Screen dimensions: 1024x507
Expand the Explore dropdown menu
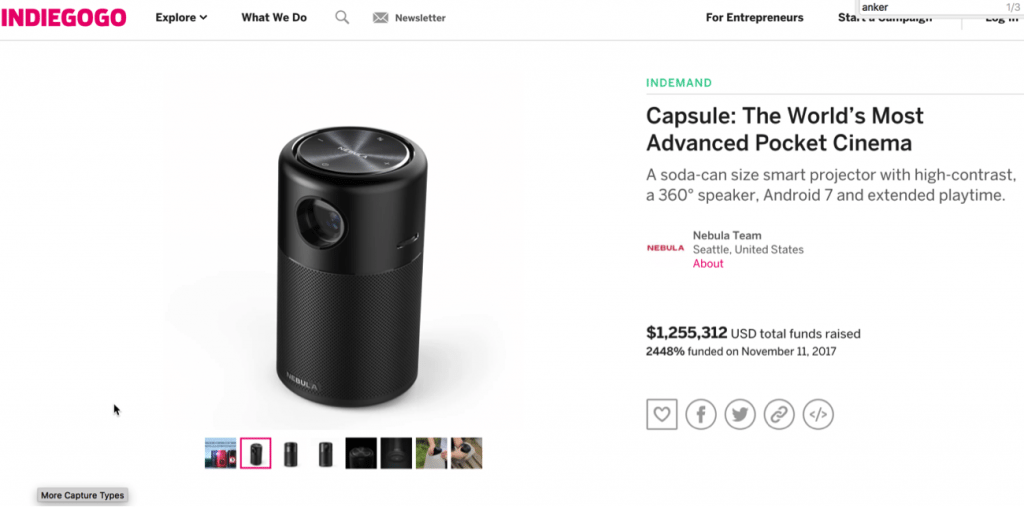(182, 18)
